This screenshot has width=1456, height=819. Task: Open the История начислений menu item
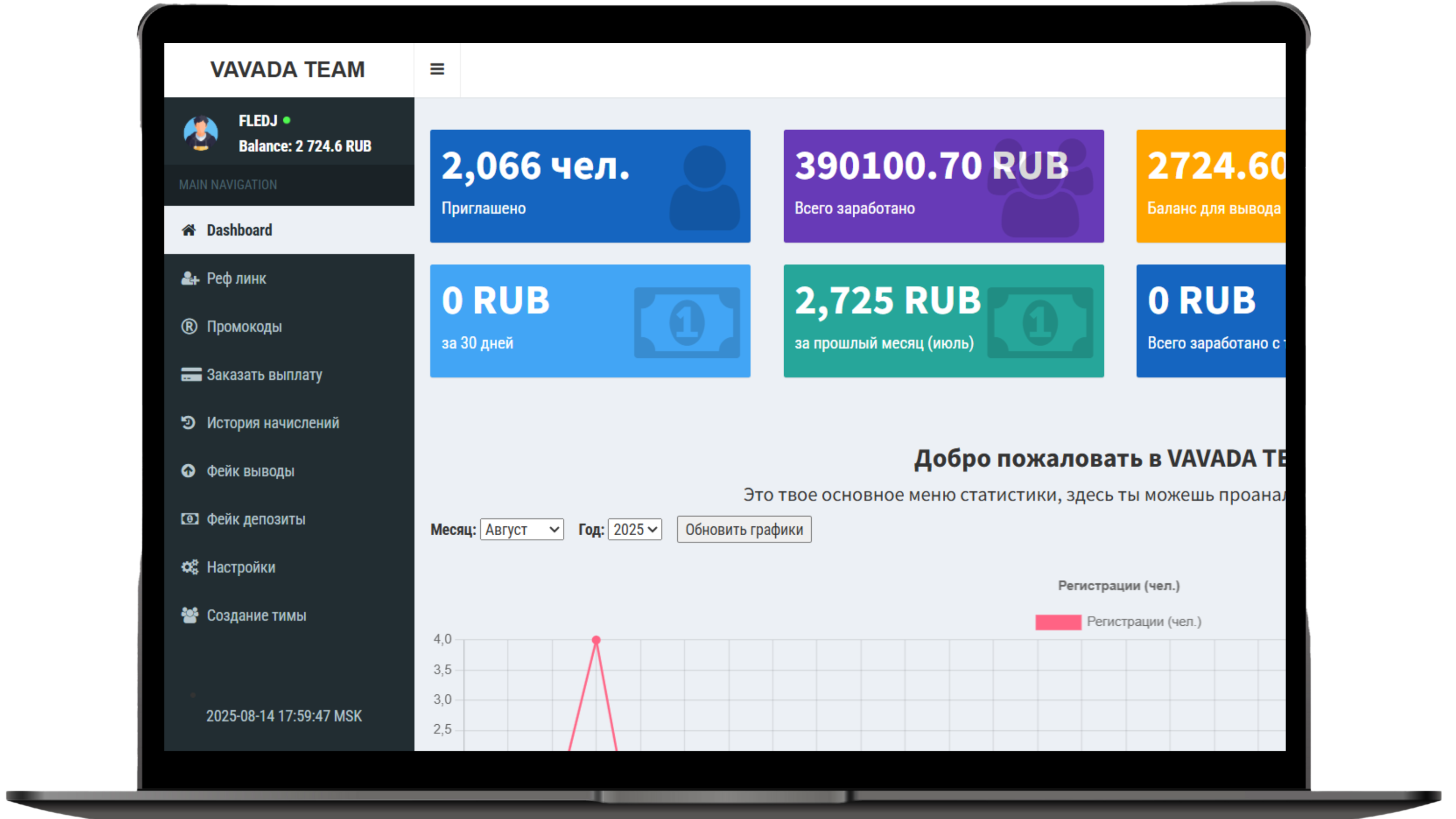[x=272, y=423]
